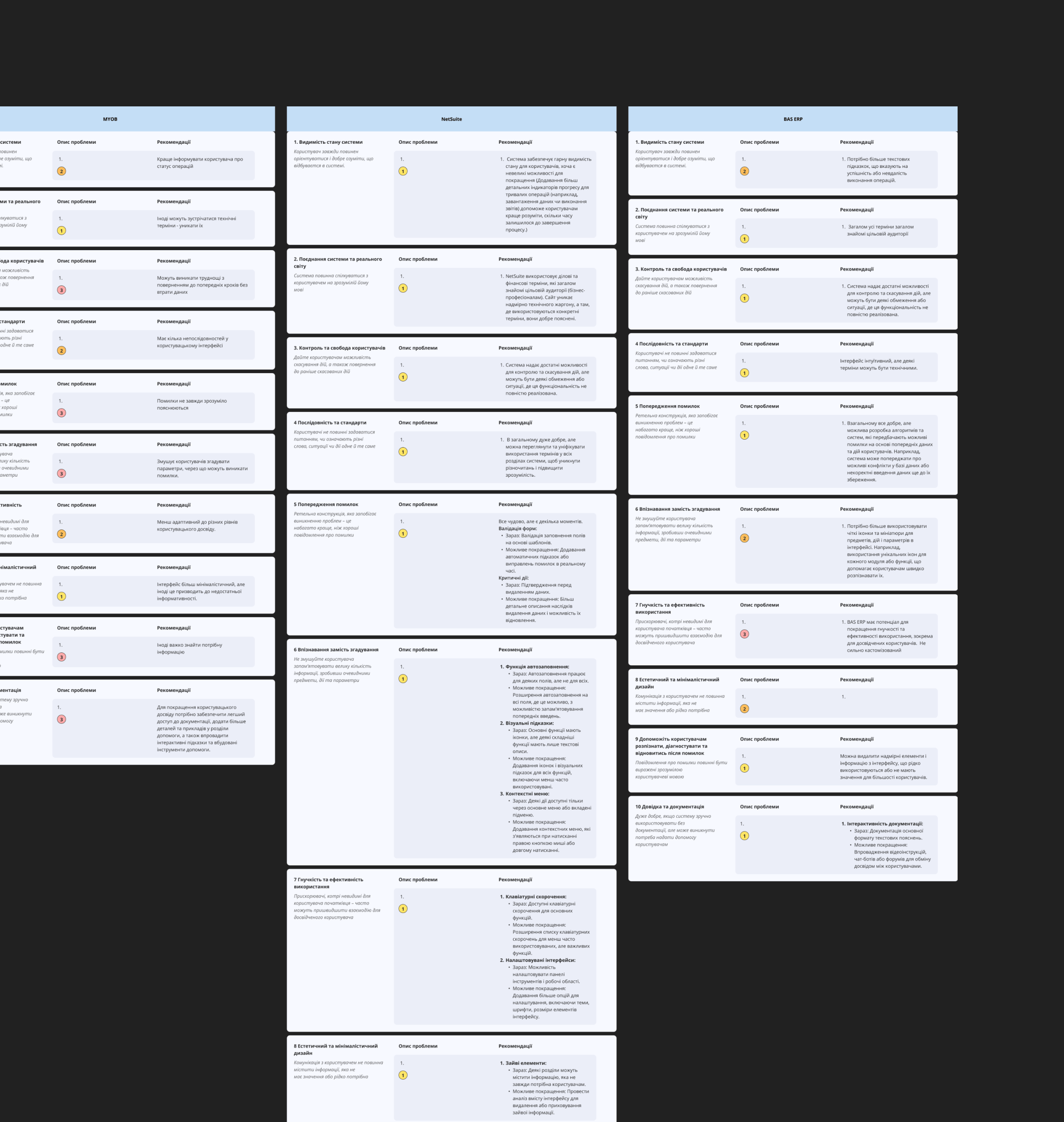
Task: Click BAS ERP badge in 'Контроль та свобода користувачів'
Action: [x=744, y=299]
